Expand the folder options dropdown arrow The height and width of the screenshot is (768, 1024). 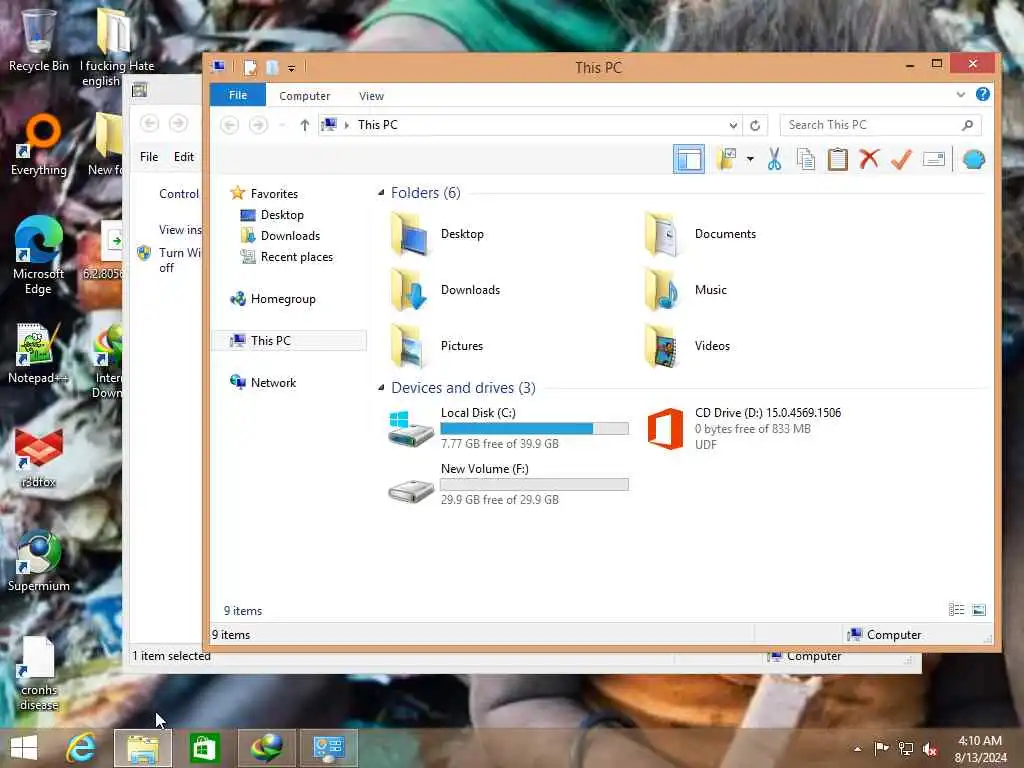point(750,159)
